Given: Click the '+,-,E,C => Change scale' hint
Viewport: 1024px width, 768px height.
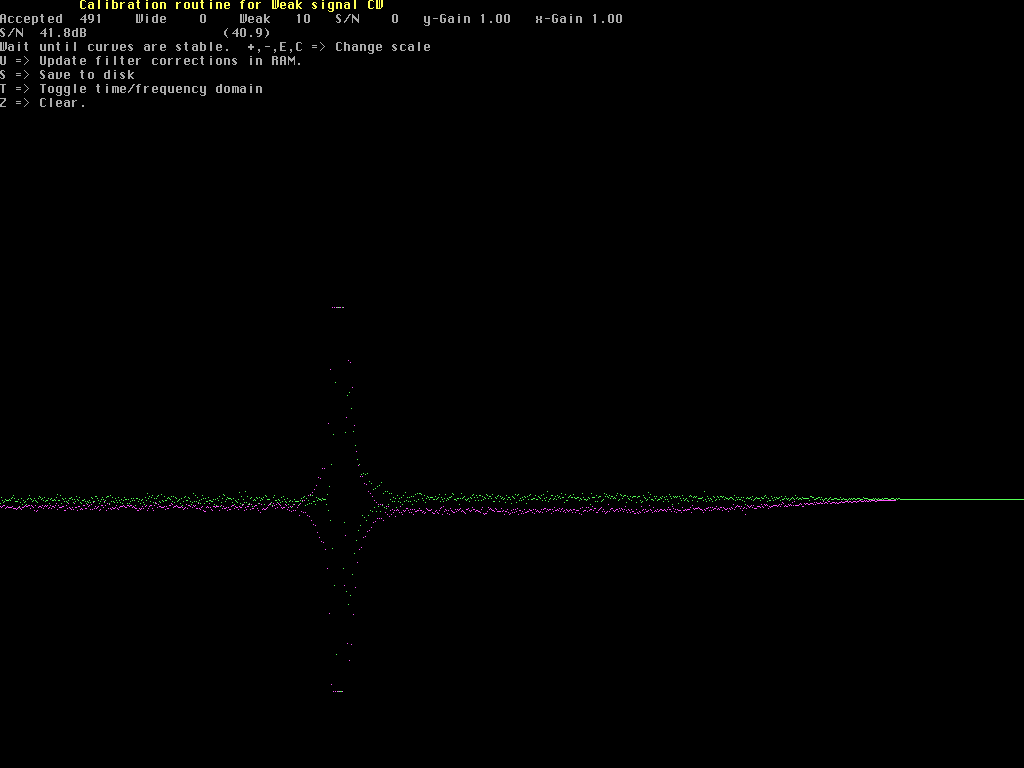Looking at the screenshot, I should (x=339, y=47).
